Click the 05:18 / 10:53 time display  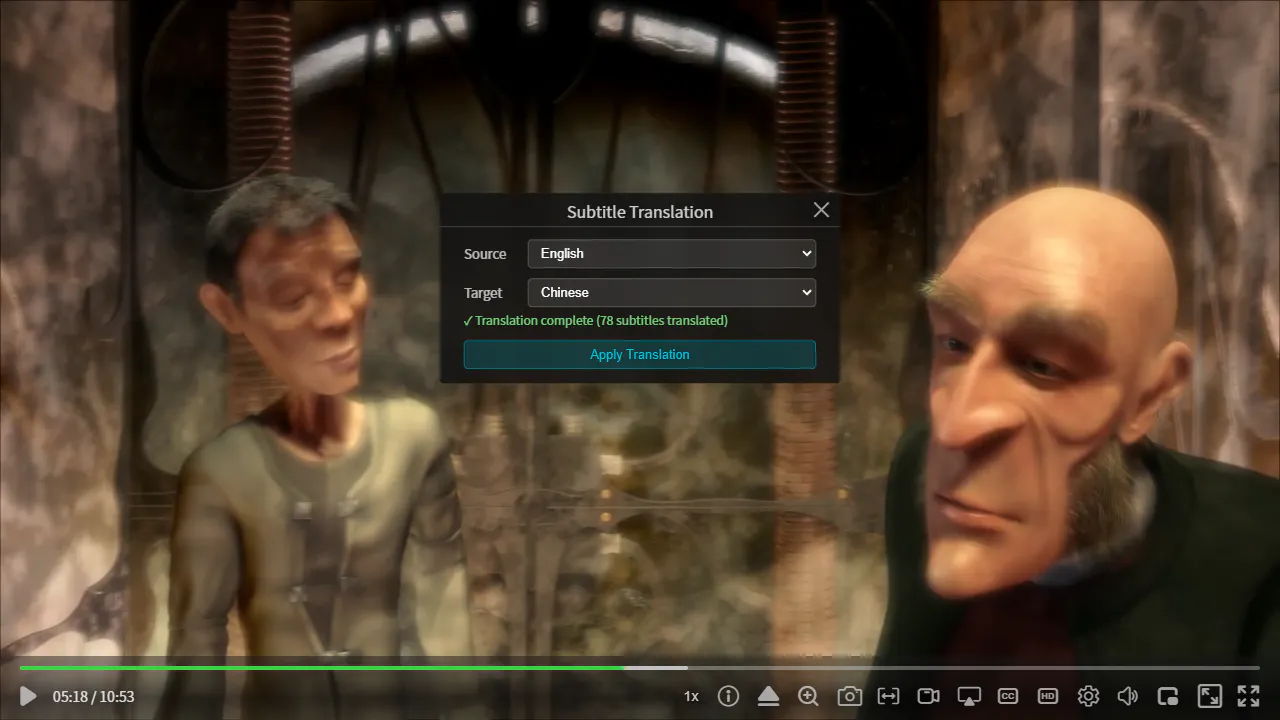point(93,696)
